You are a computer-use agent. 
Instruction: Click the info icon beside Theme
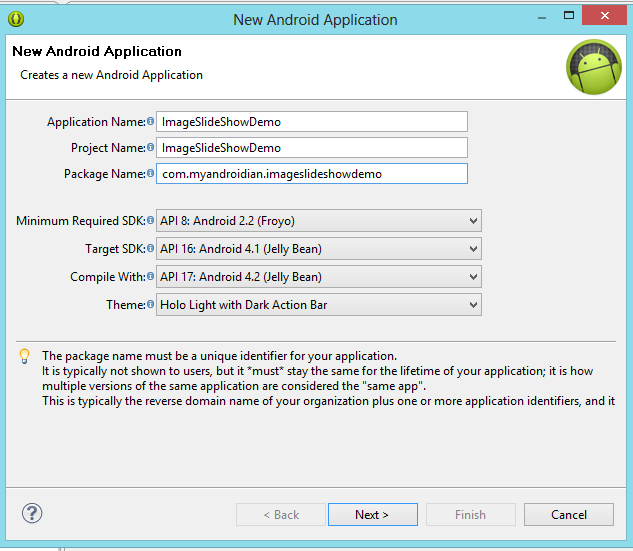click(x=151, y=304)
